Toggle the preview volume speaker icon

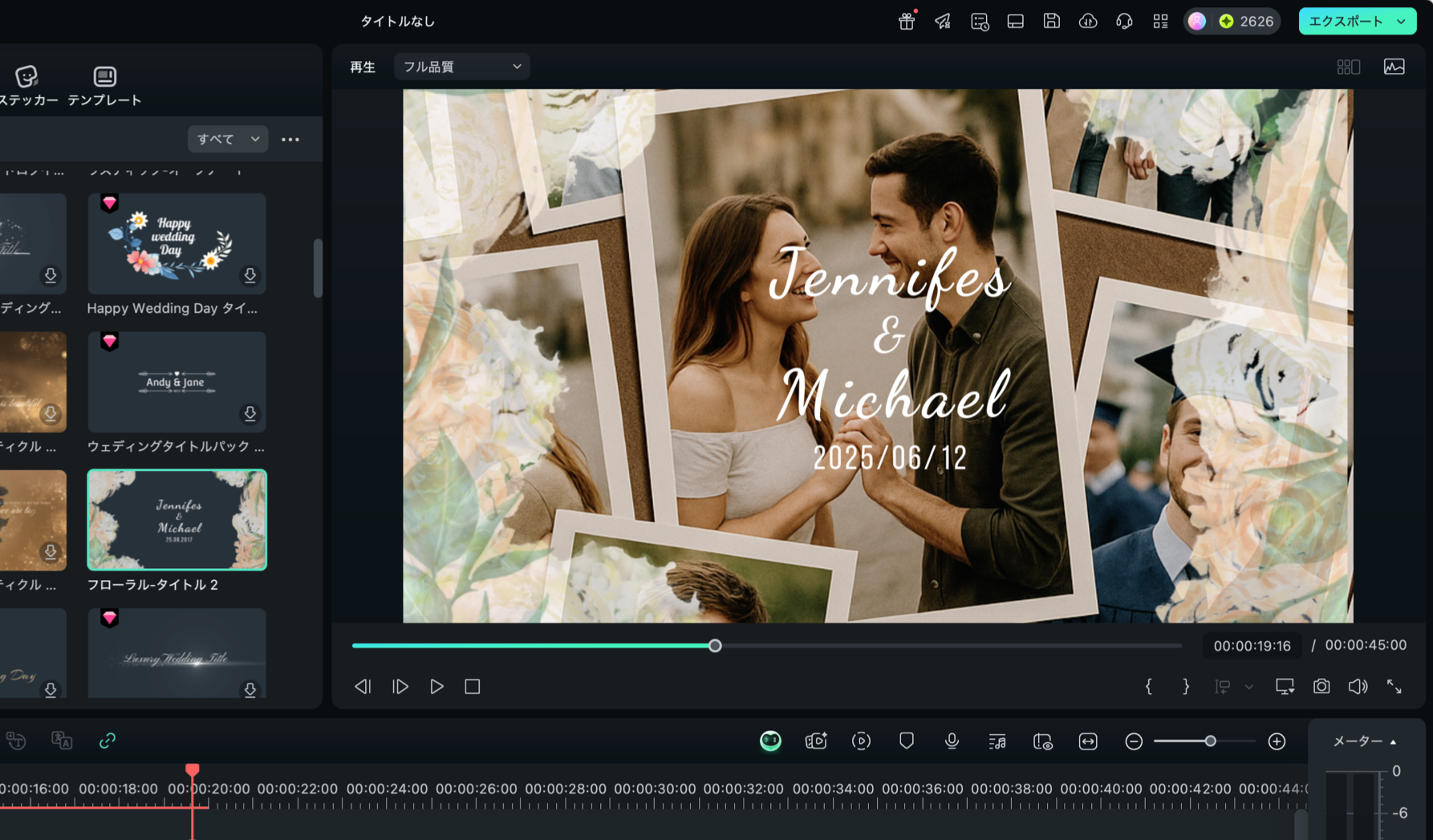click(x=1358, y=687)
